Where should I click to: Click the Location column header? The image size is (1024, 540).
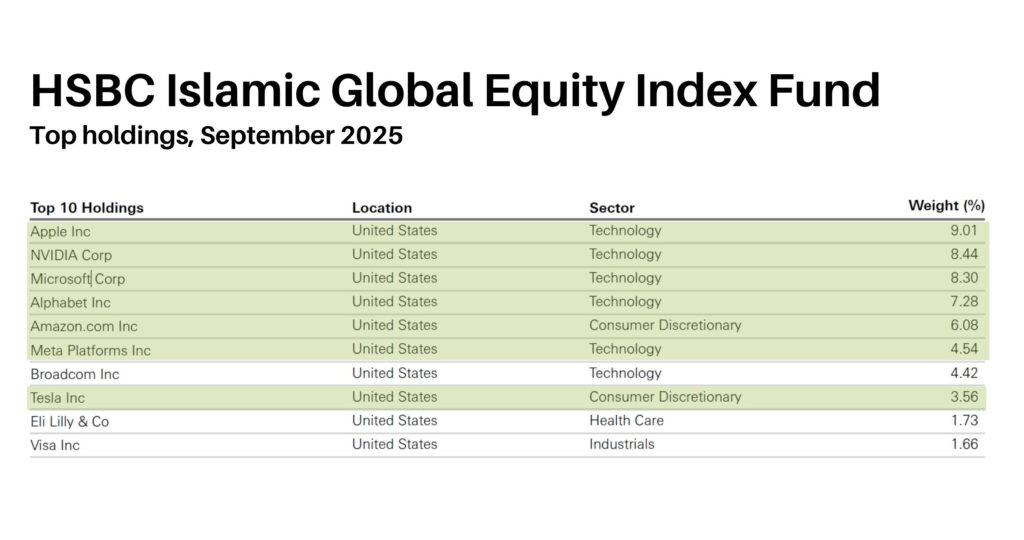(x=382, y=208)
